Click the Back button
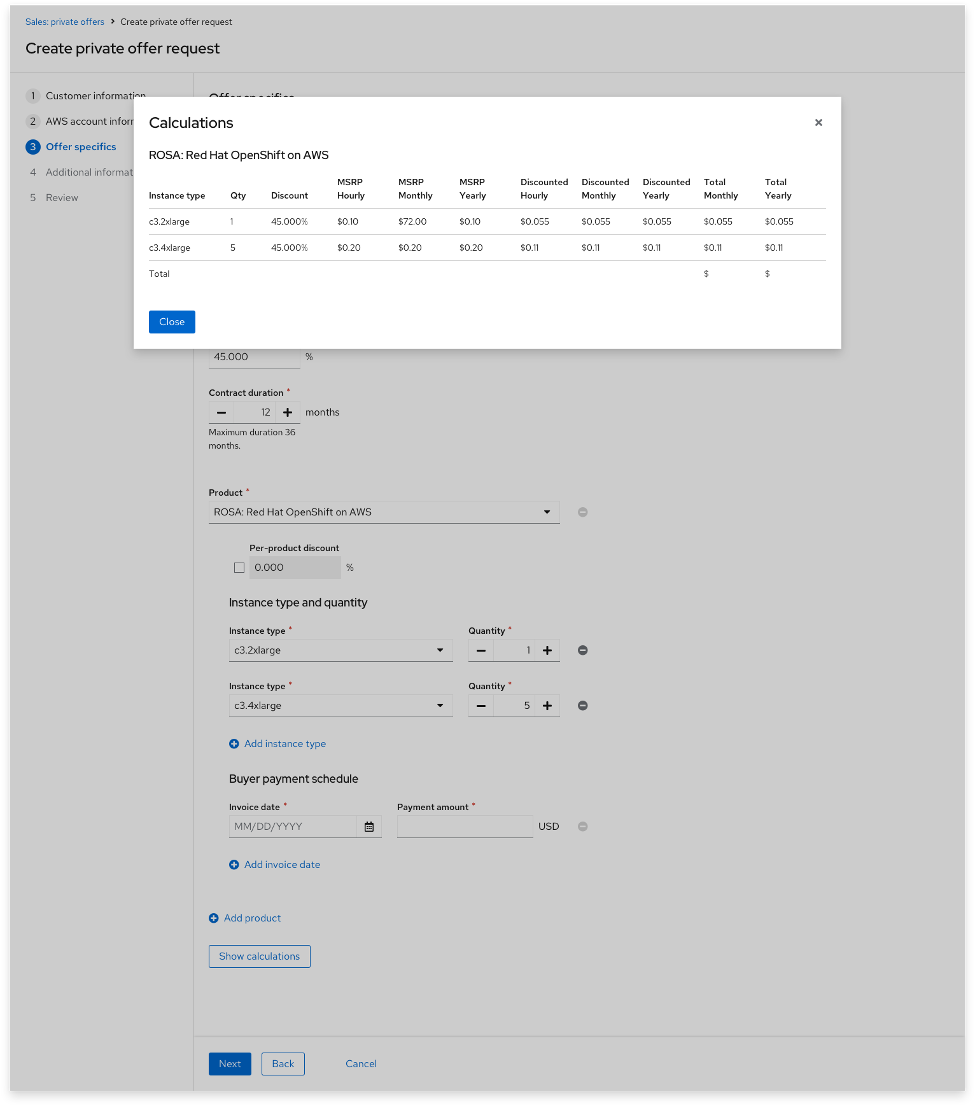The image size is (977, 1106). click(283, 1064)
